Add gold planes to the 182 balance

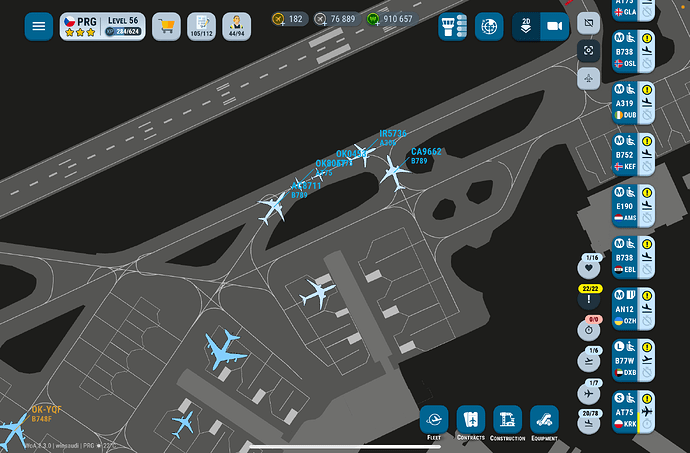(x=278, y=19)
